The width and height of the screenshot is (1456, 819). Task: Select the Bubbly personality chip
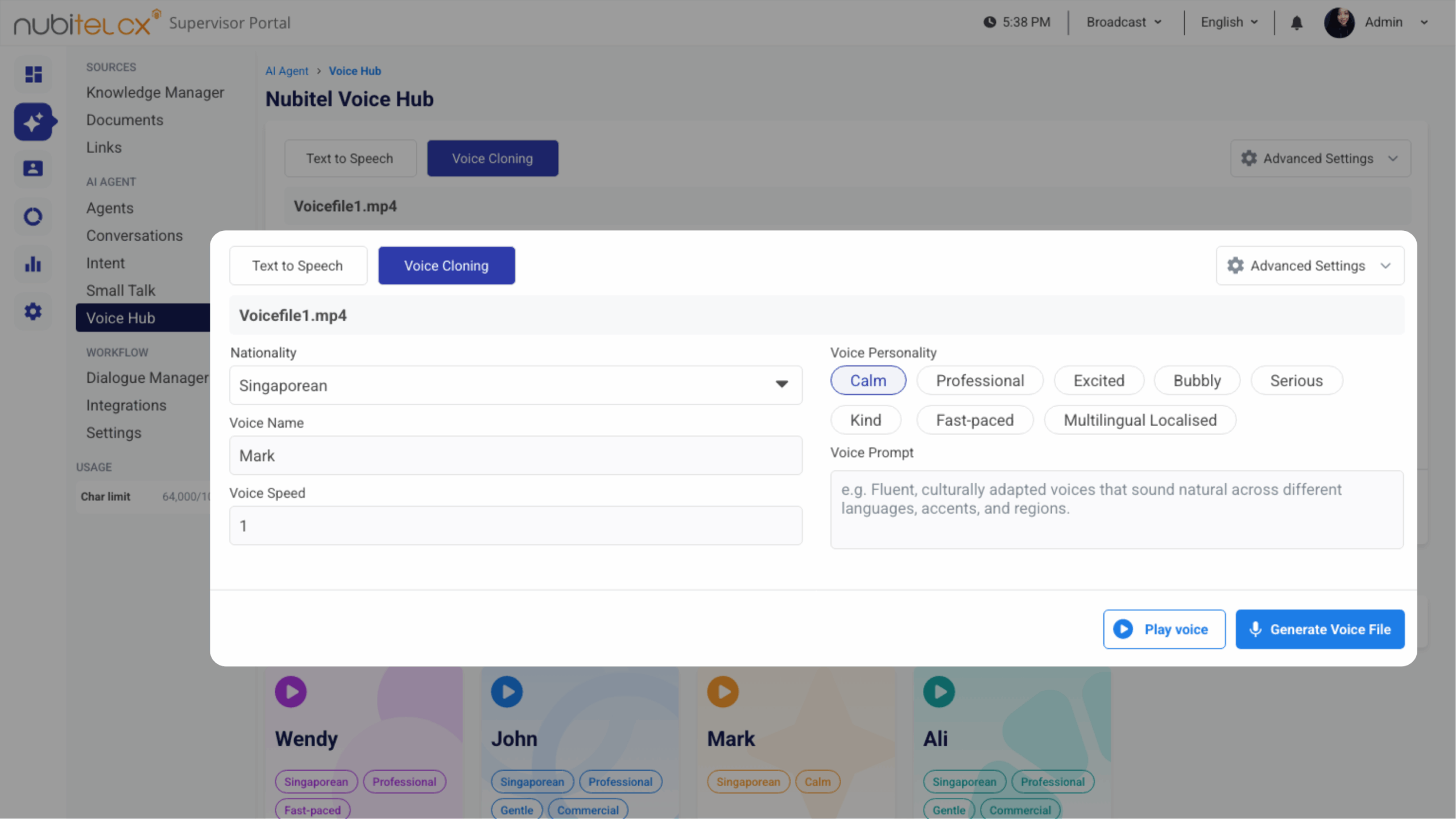click(x=1197, y=380)
